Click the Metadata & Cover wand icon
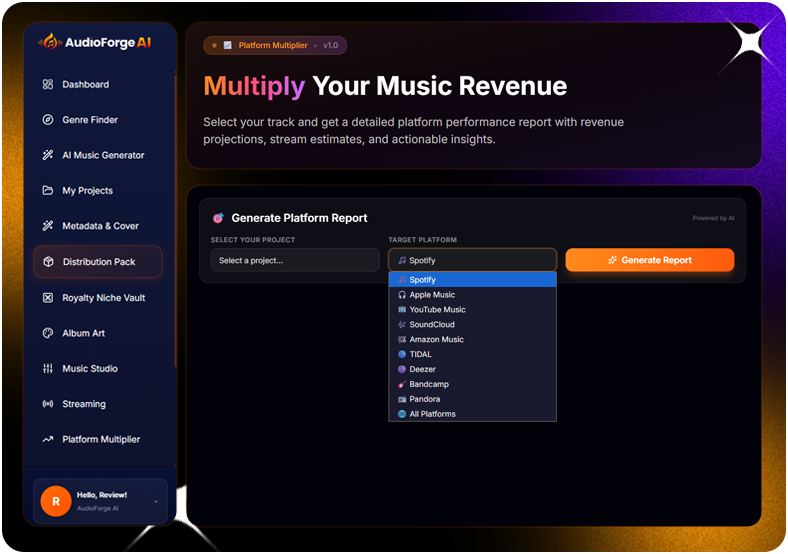Screen dimensions: 788x554 pos(48,226)
